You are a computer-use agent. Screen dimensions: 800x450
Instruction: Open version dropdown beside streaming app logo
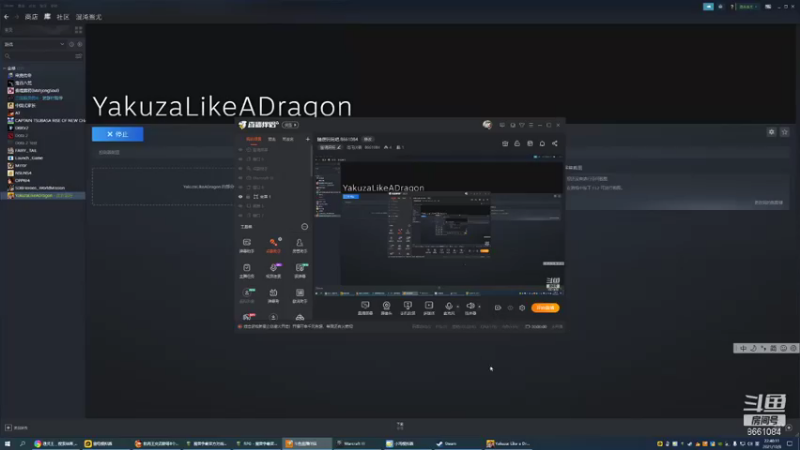click(x=291, y=125)
